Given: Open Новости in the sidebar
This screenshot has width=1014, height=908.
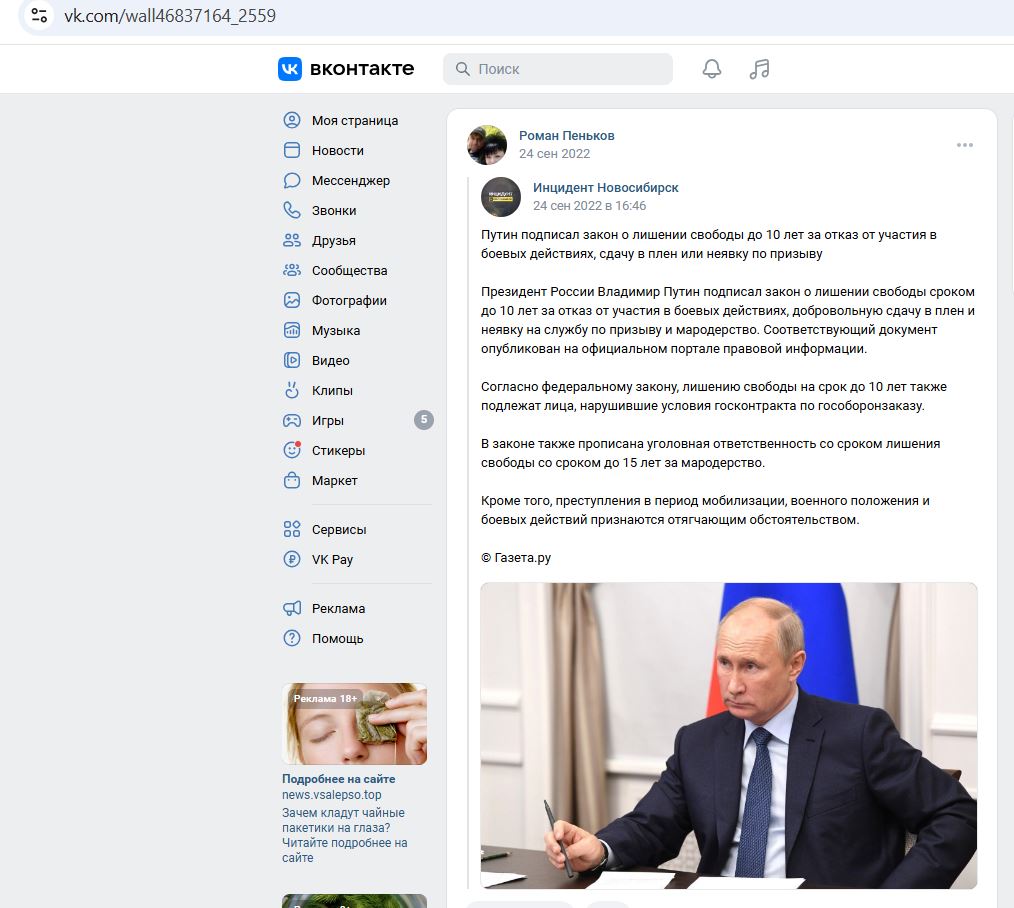Looking at the screenshot, I should pos(354,150).
